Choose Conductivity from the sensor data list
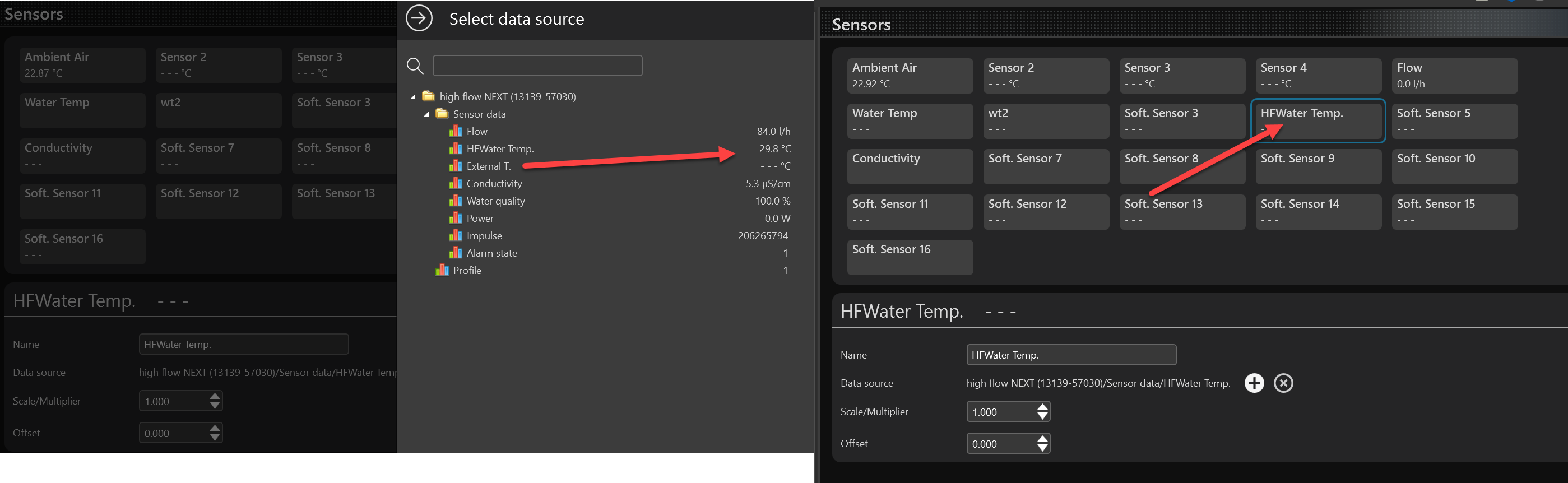 pyautogui.click(x=494, y=184)
